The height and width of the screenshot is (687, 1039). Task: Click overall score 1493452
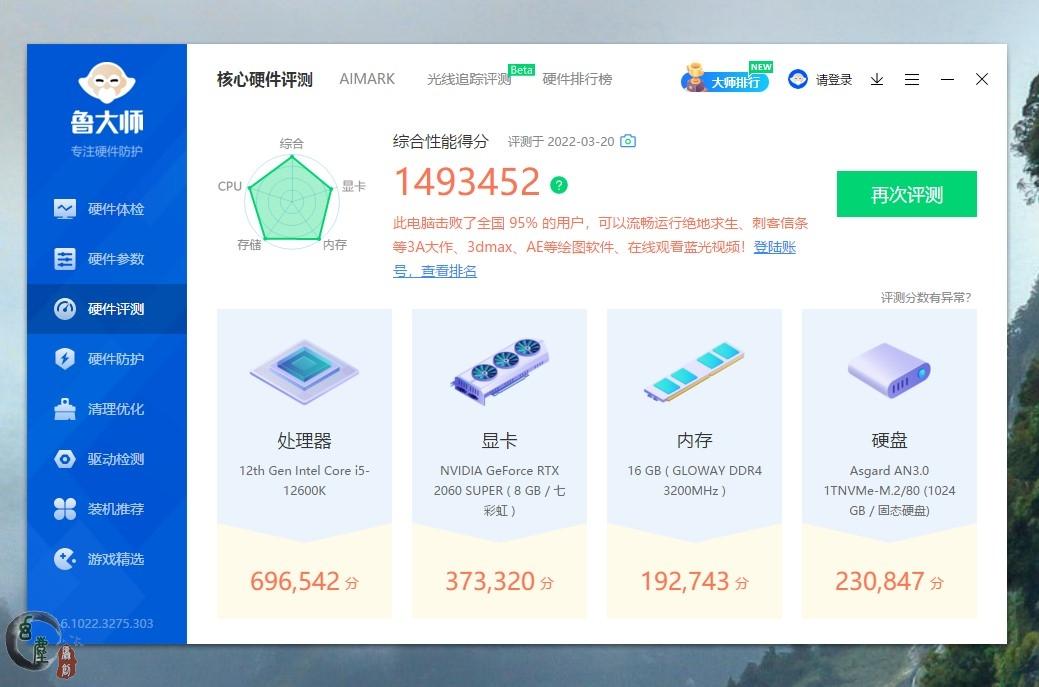point(467,182)
